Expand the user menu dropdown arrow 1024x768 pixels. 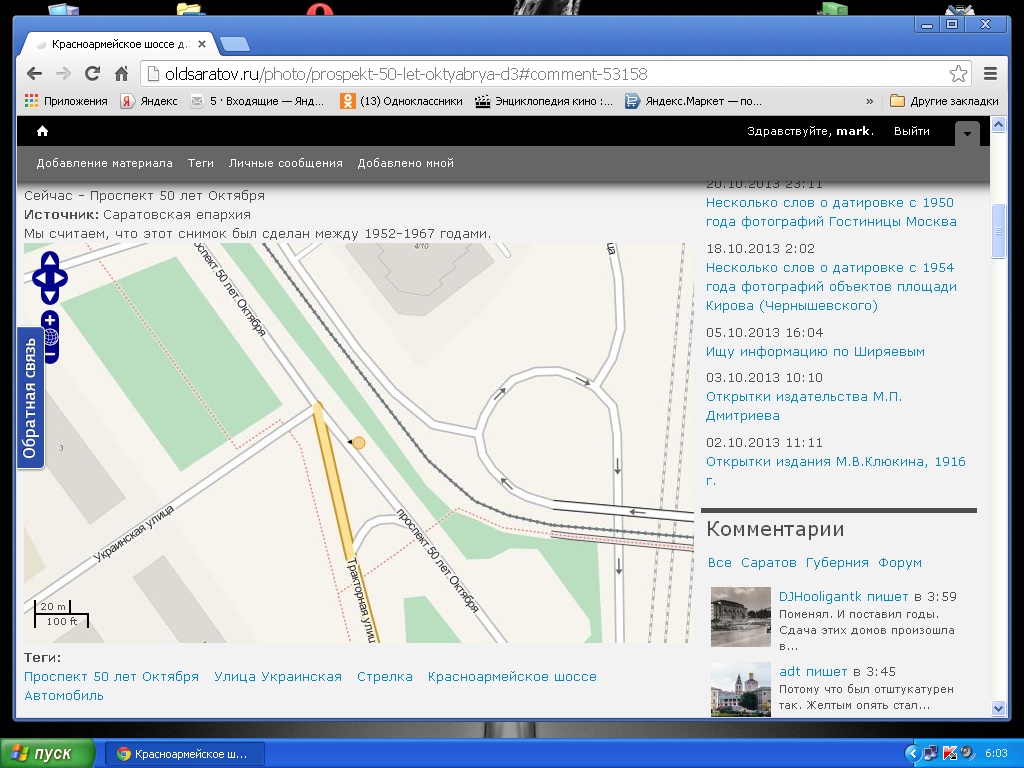pos(967,134)
